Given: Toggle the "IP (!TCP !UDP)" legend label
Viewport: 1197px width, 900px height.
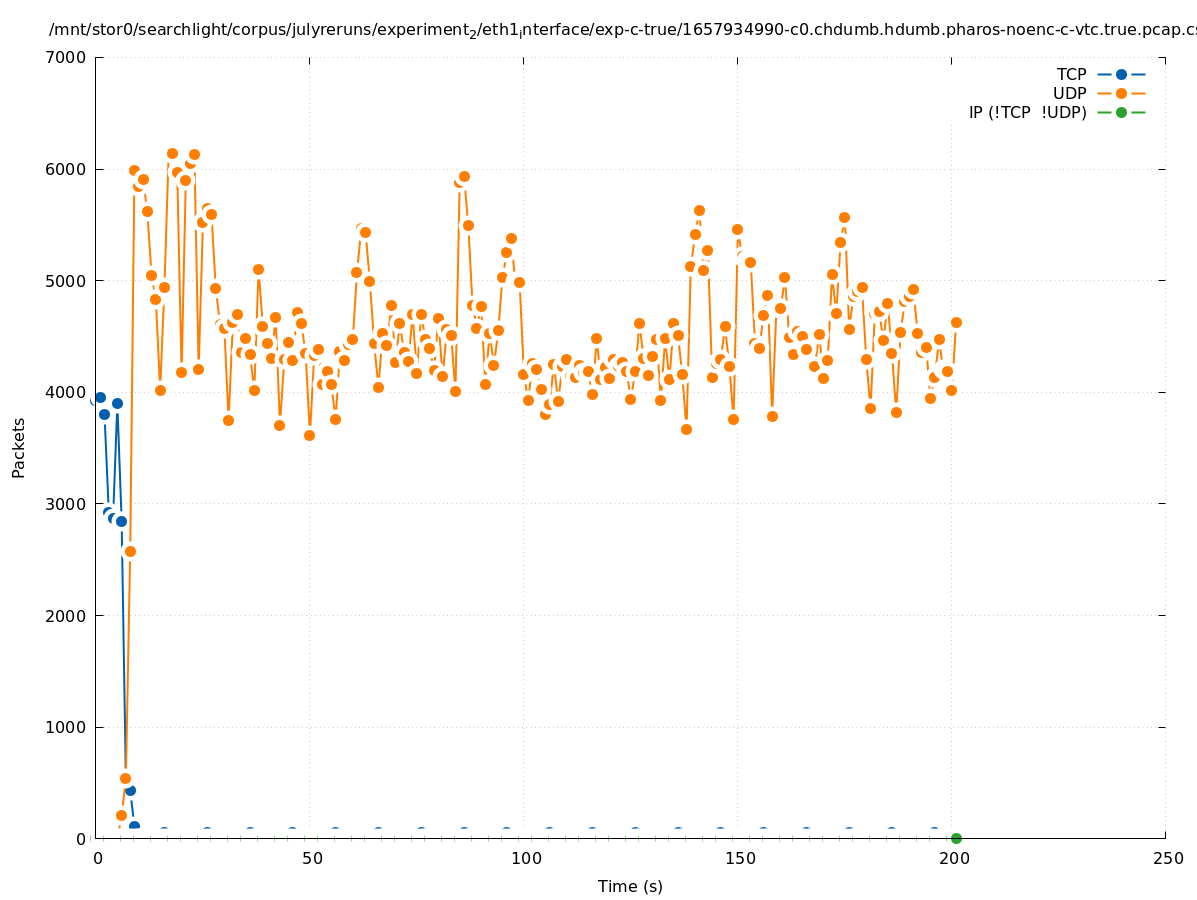Looking at the screenshot, I should 1027,112.
